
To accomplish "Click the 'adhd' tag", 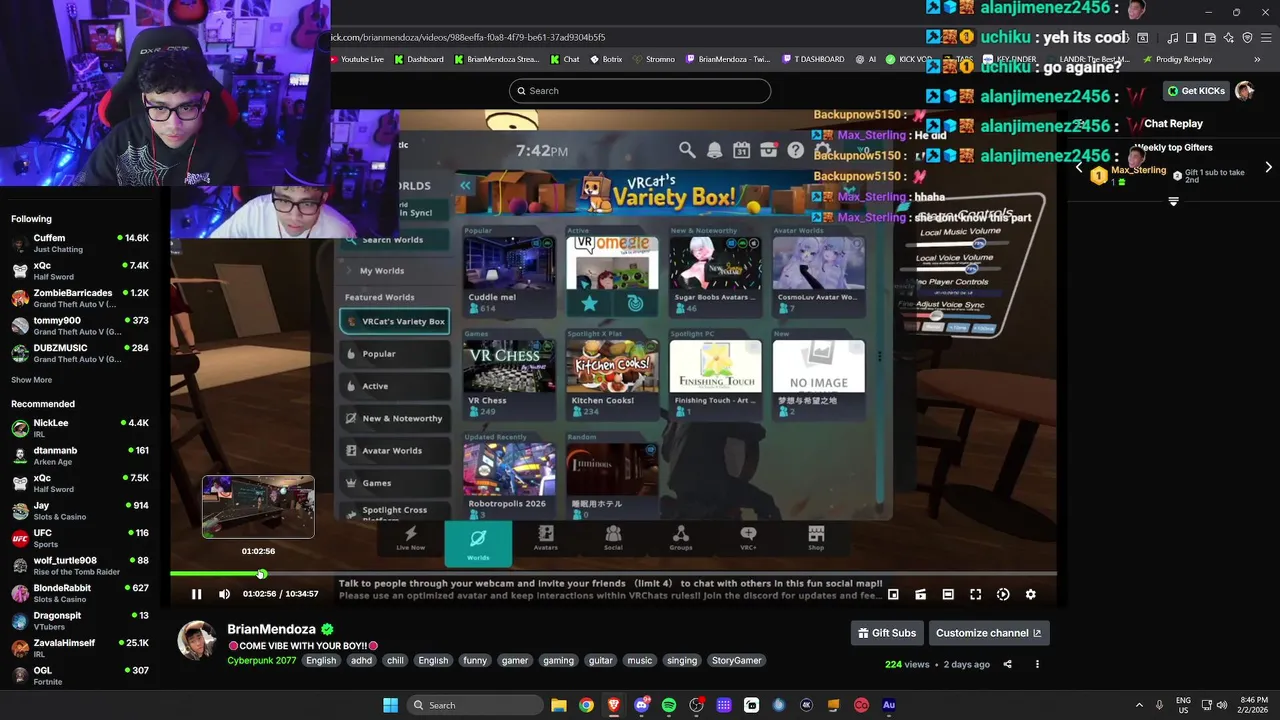I will 362,660.
